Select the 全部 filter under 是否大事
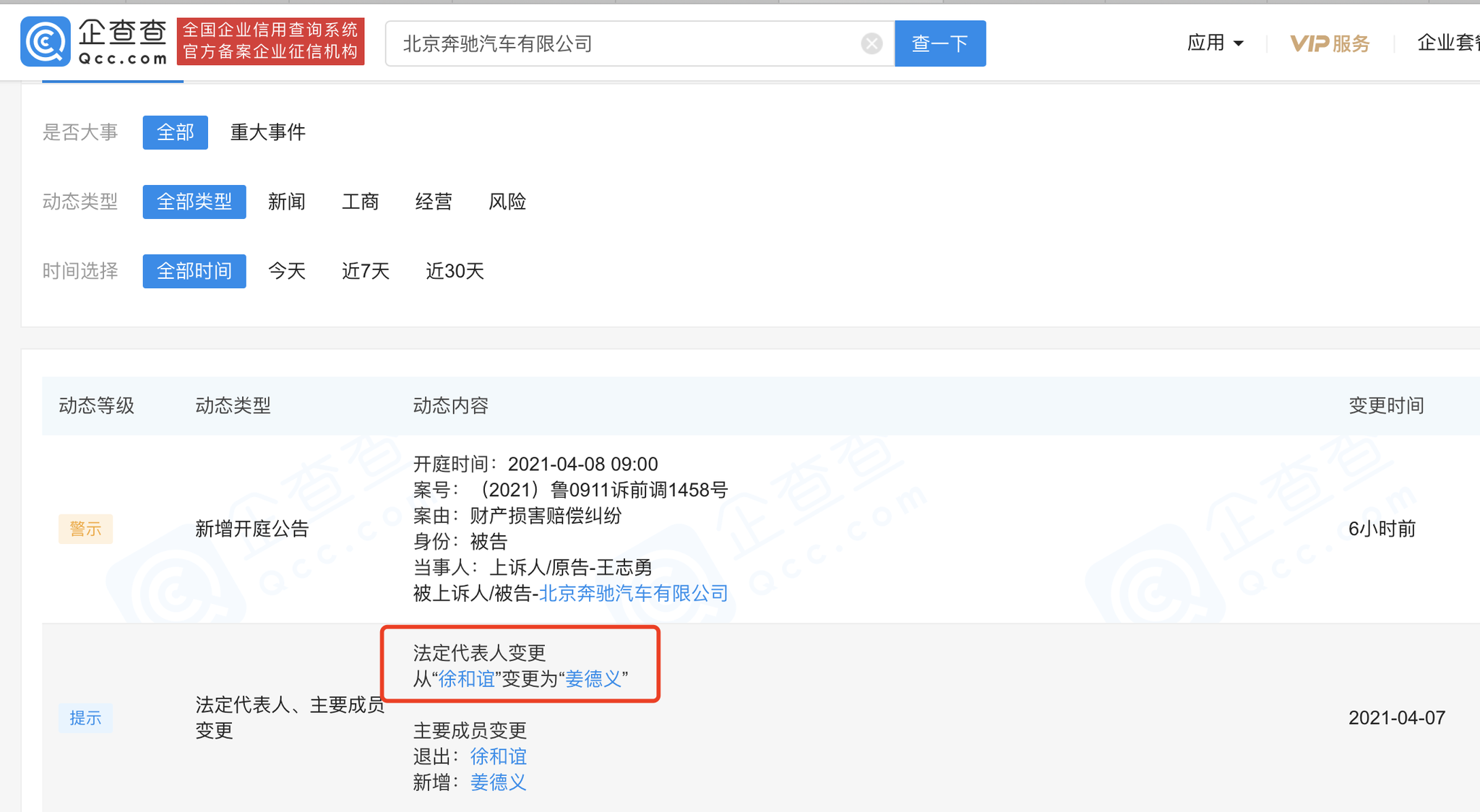This screenshot has height=812, width=1480. [176, 132]
